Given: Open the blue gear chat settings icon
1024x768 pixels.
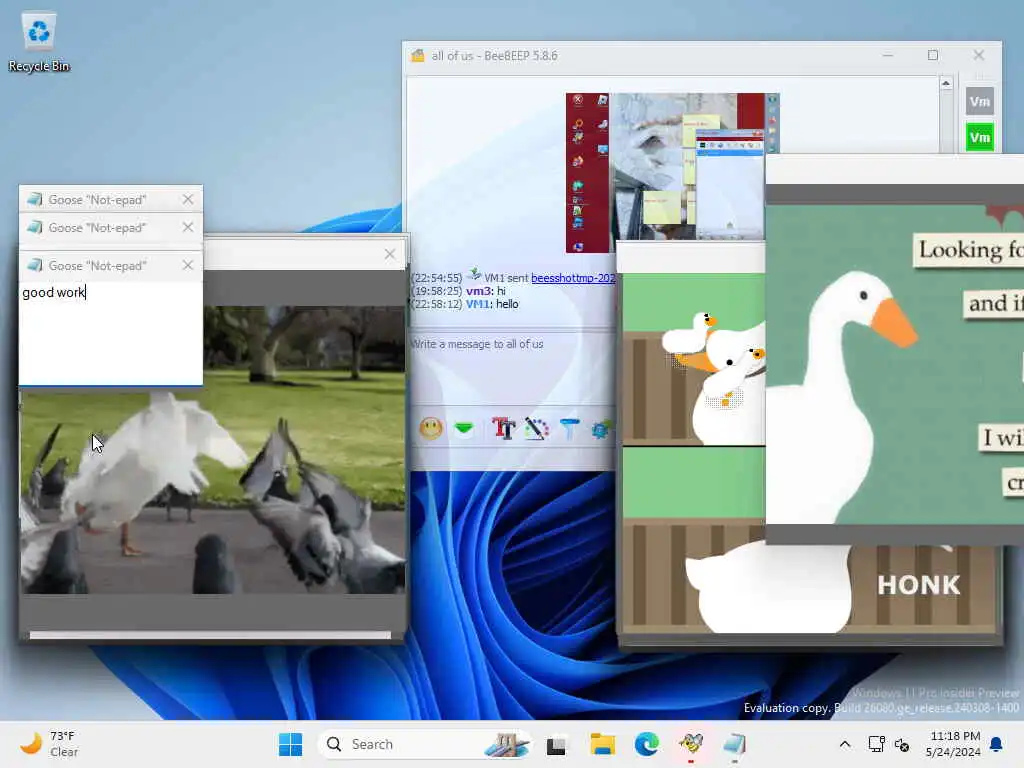Looking at the screenshot, I should (x=601, y=429).
